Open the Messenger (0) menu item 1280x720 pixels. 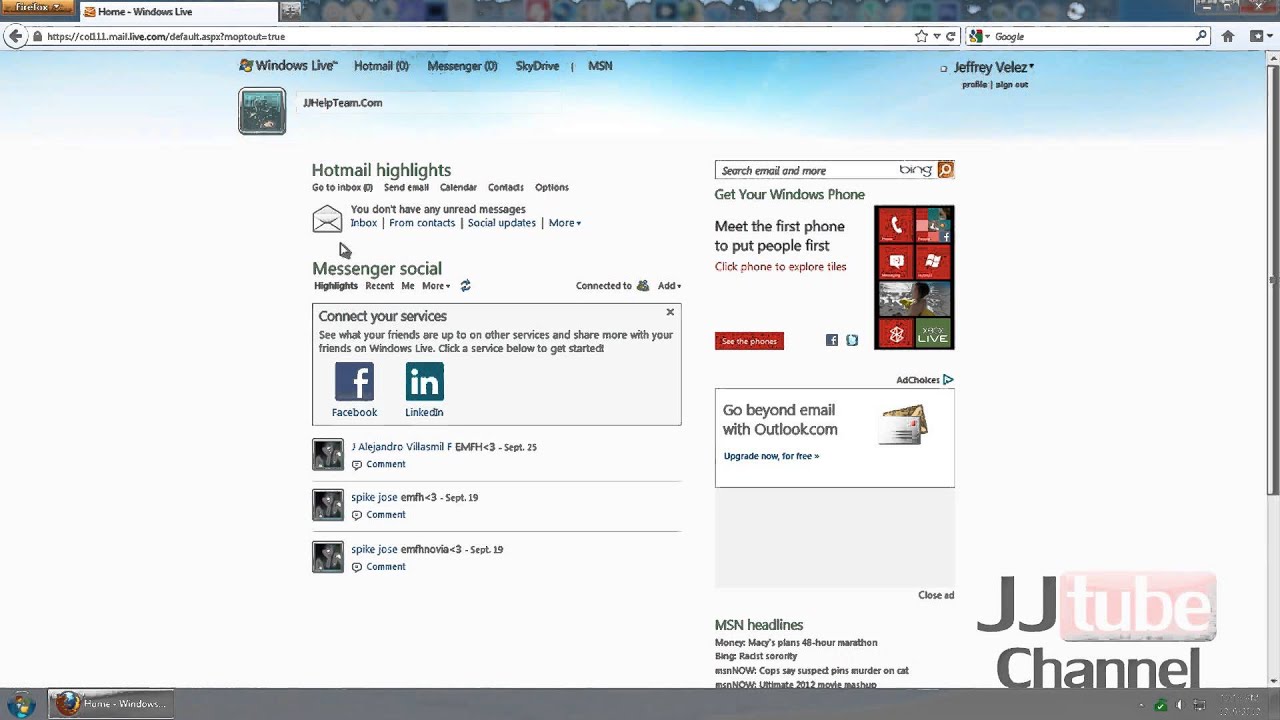coord(462,66)
